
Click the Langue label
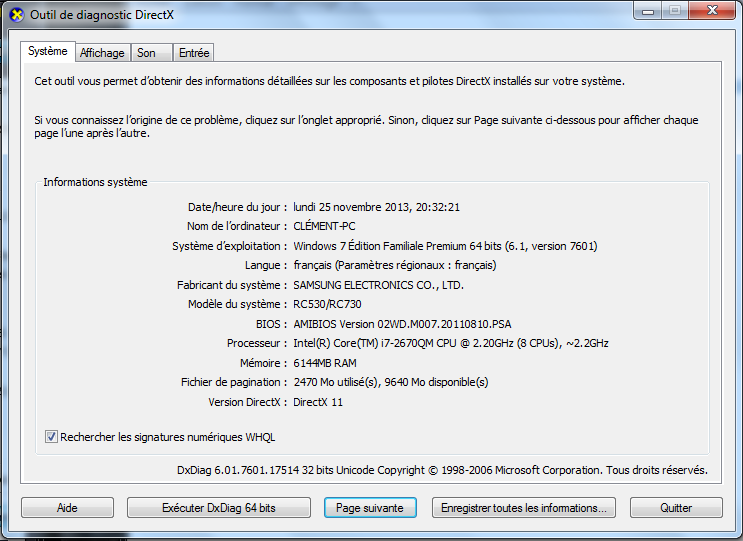[265, 265]
